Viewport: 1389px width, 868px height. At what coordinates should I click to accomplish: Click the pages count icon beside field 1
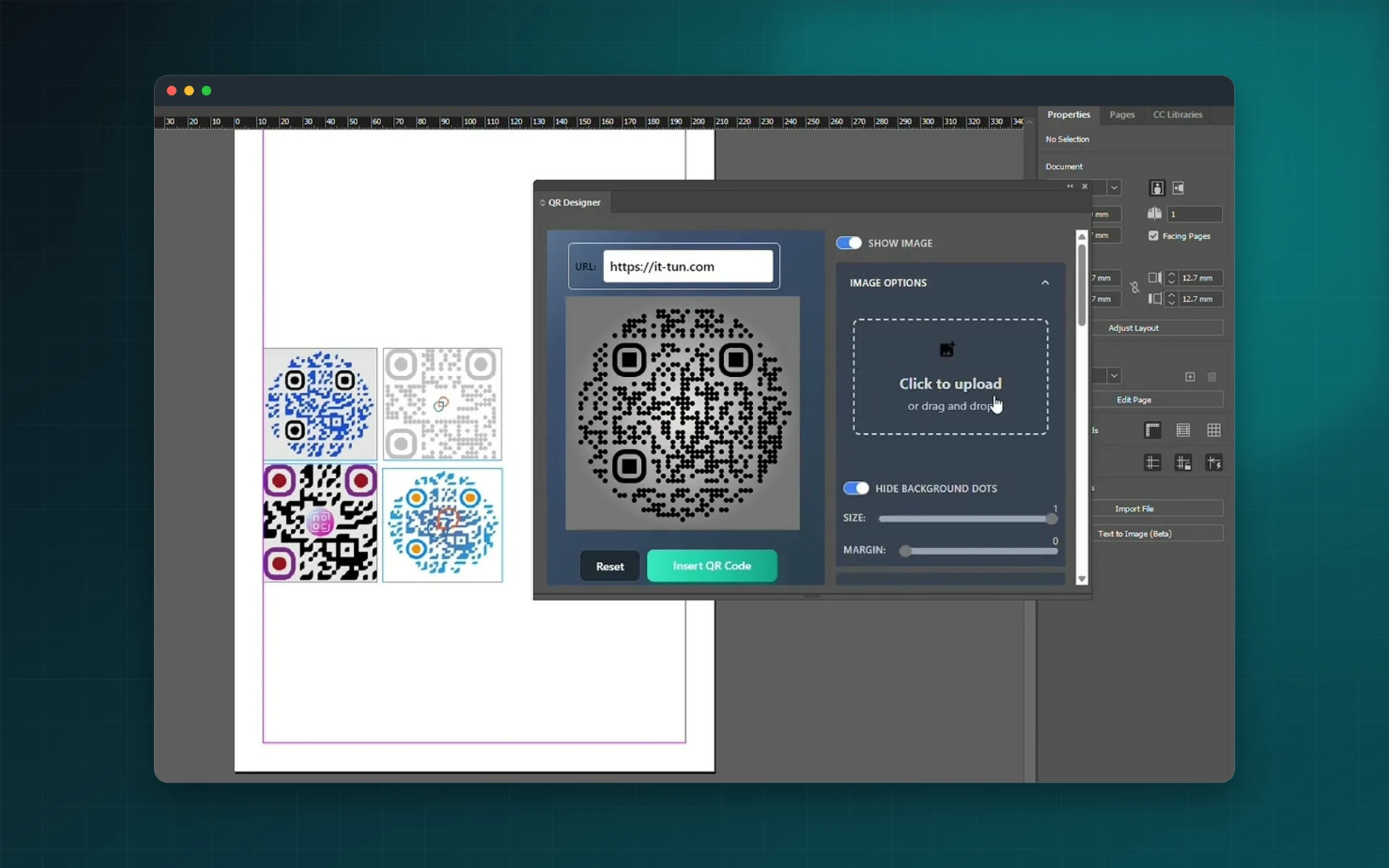click(x=1155, y=213)
